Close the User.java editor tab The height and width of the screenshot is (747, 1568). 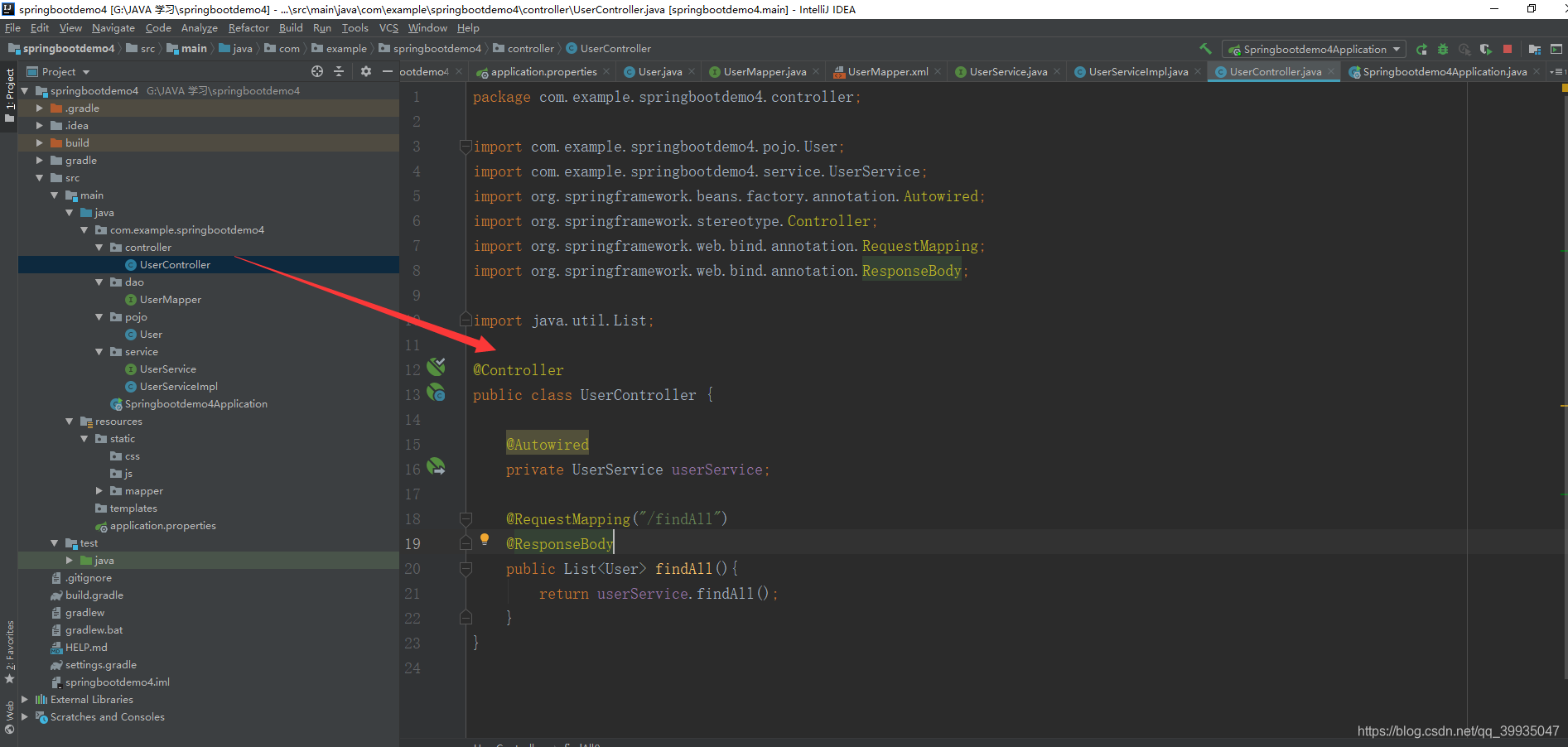pyautogui.click(x=692, y=72)
